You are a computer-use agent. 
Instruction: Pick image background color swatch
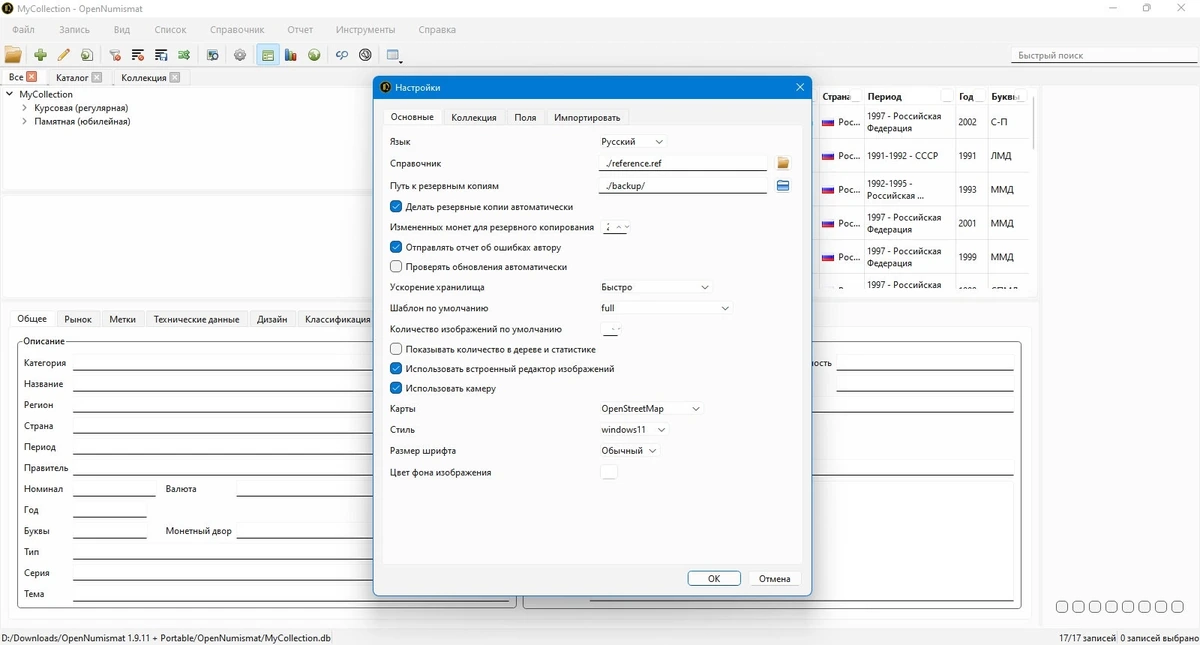click(609, 472)
